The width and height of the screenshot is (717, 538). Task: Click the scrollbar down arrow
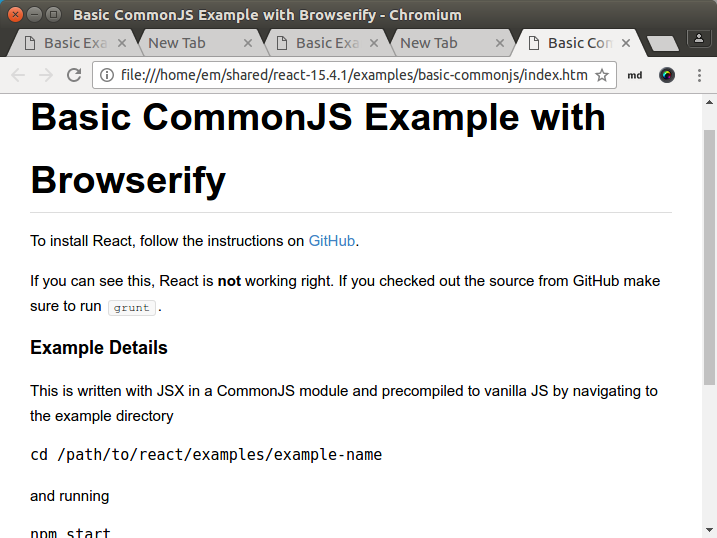709,530
